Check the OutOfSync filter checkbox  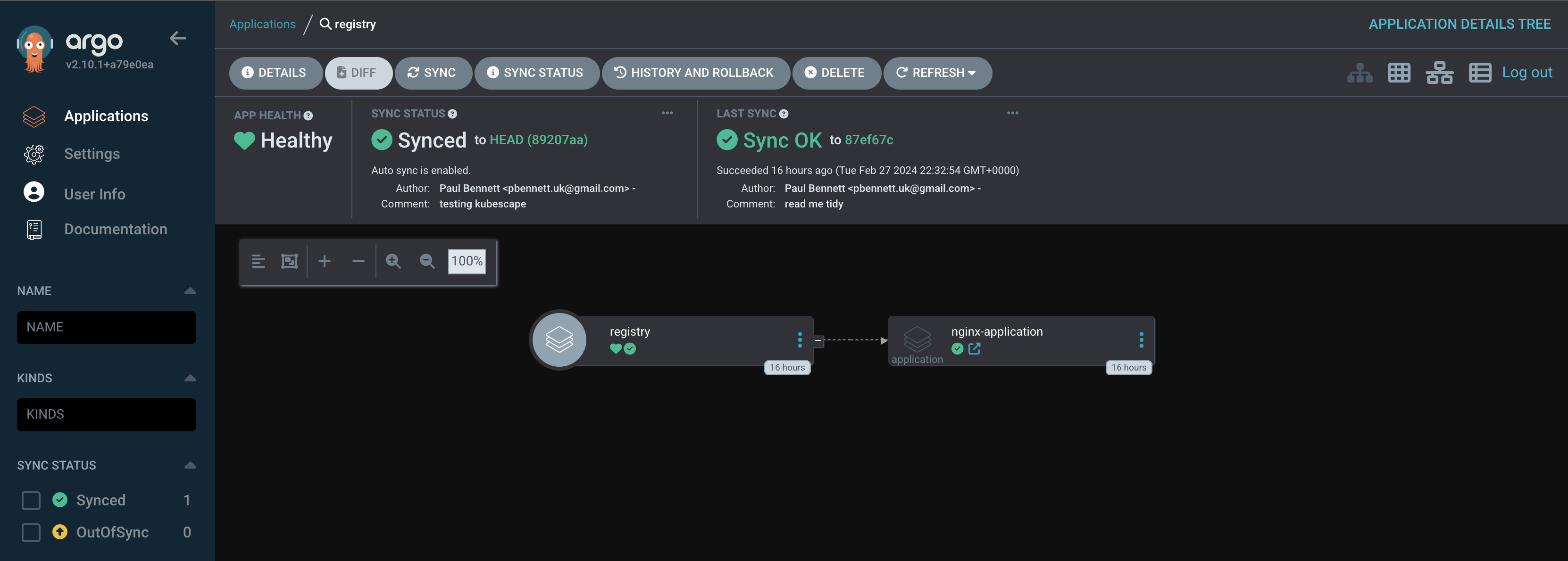[31, 532]
